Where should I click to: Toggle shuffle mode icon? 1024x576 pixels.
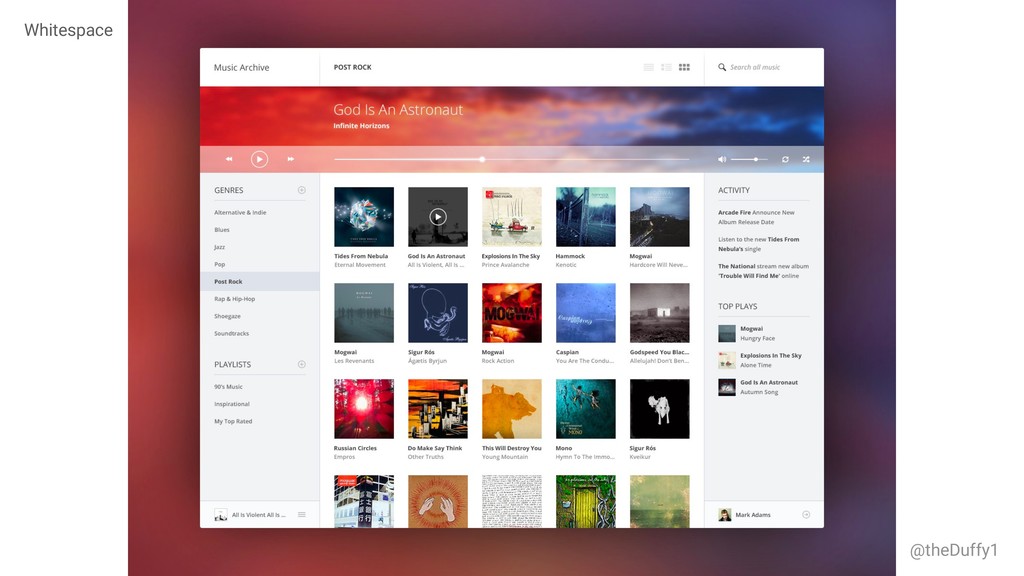pos(806,159)
